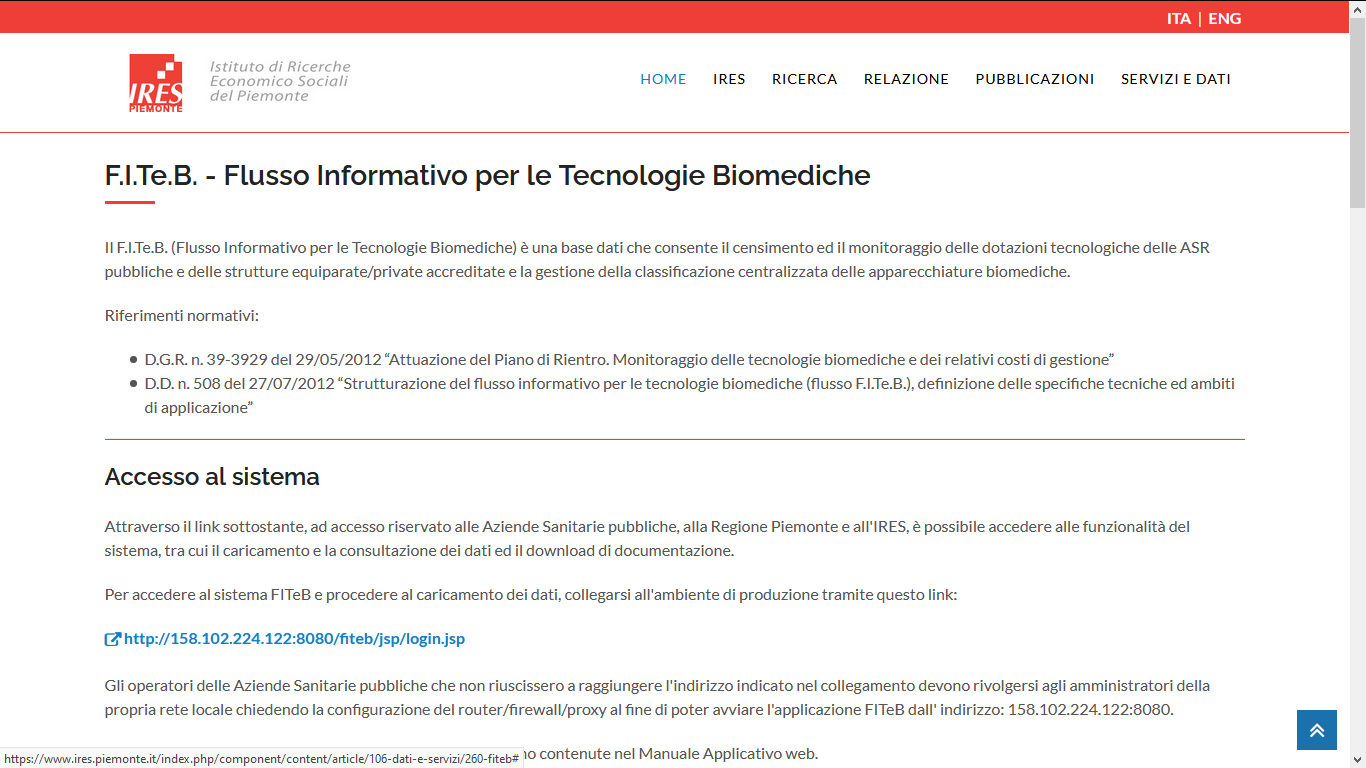Click the 'Manuale Applicativo web' text
This screenshot has width=1366, height=768.
click(x=728, y=753)
